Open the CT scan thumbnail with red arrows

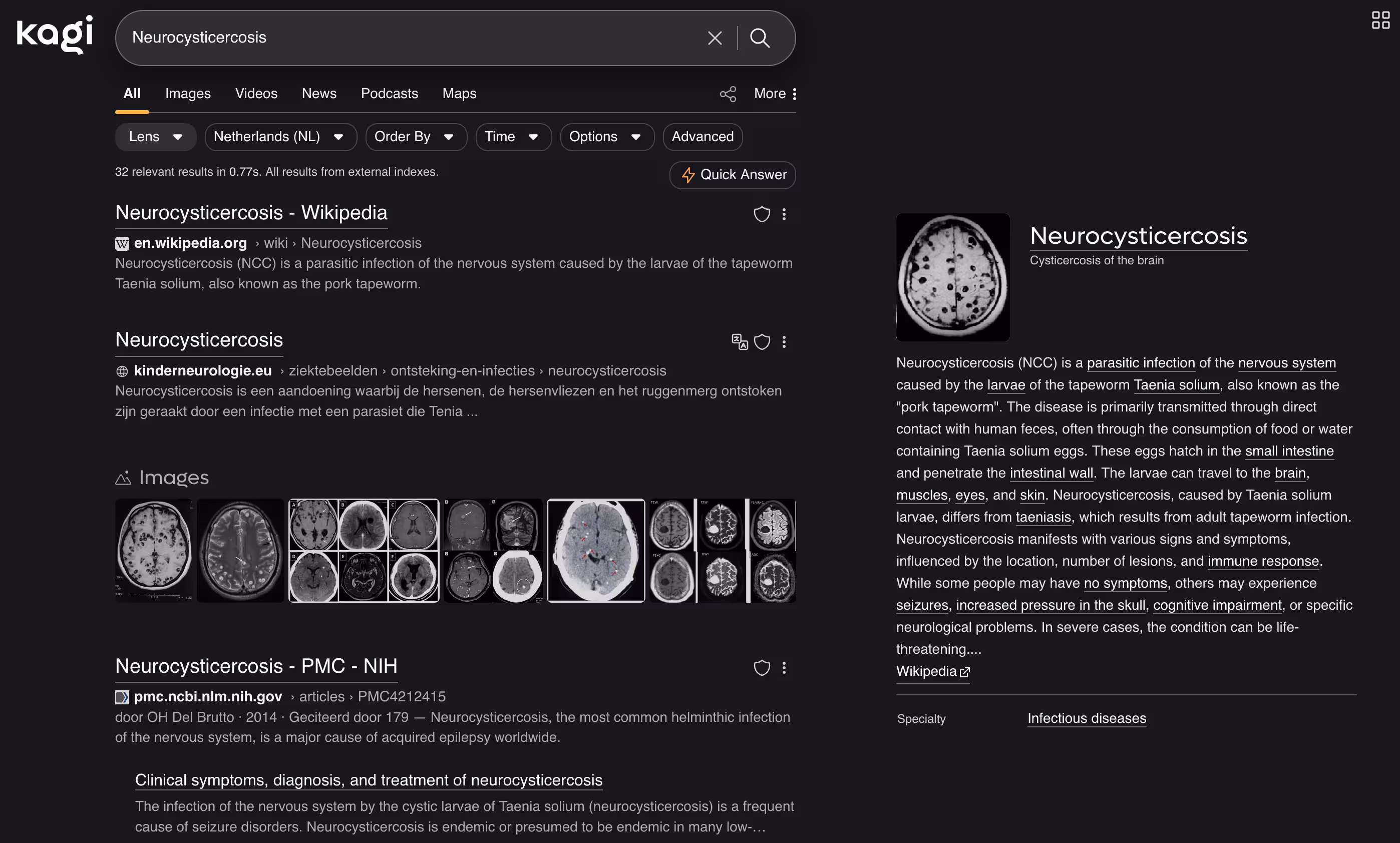coord(596,551)
